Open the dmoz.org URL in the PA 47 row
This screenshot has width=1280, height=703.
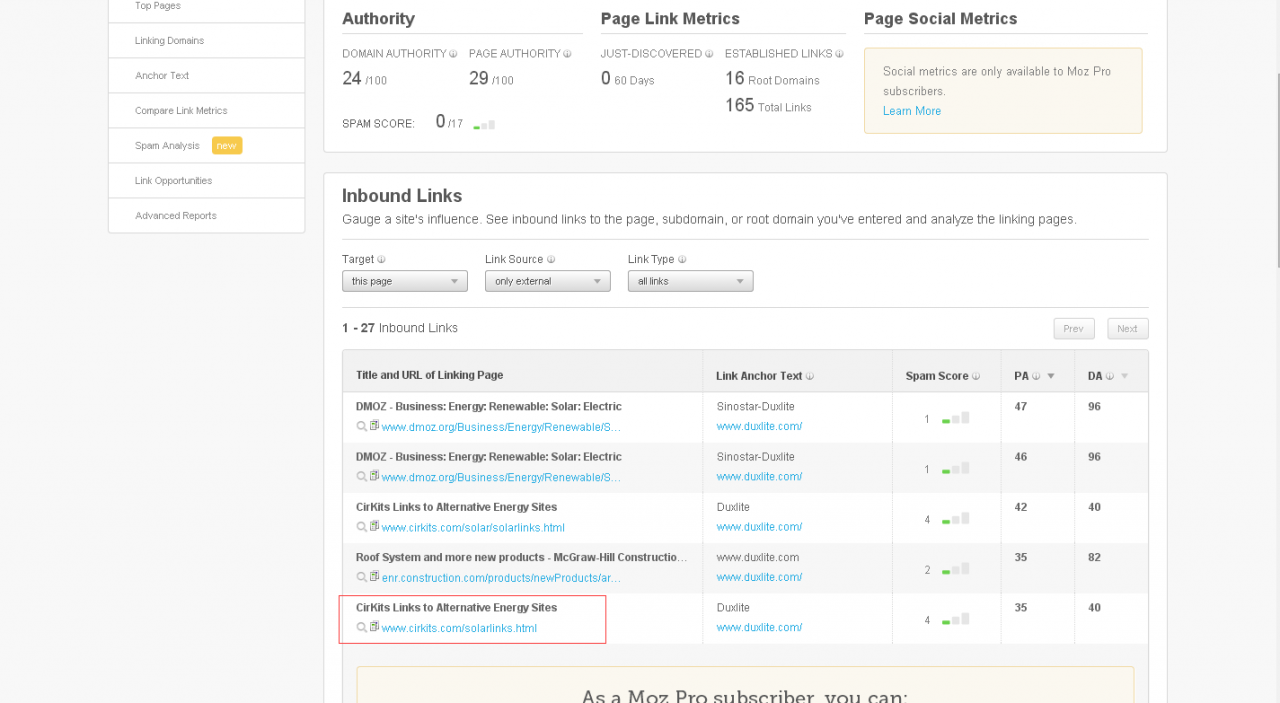click(501, 427)
